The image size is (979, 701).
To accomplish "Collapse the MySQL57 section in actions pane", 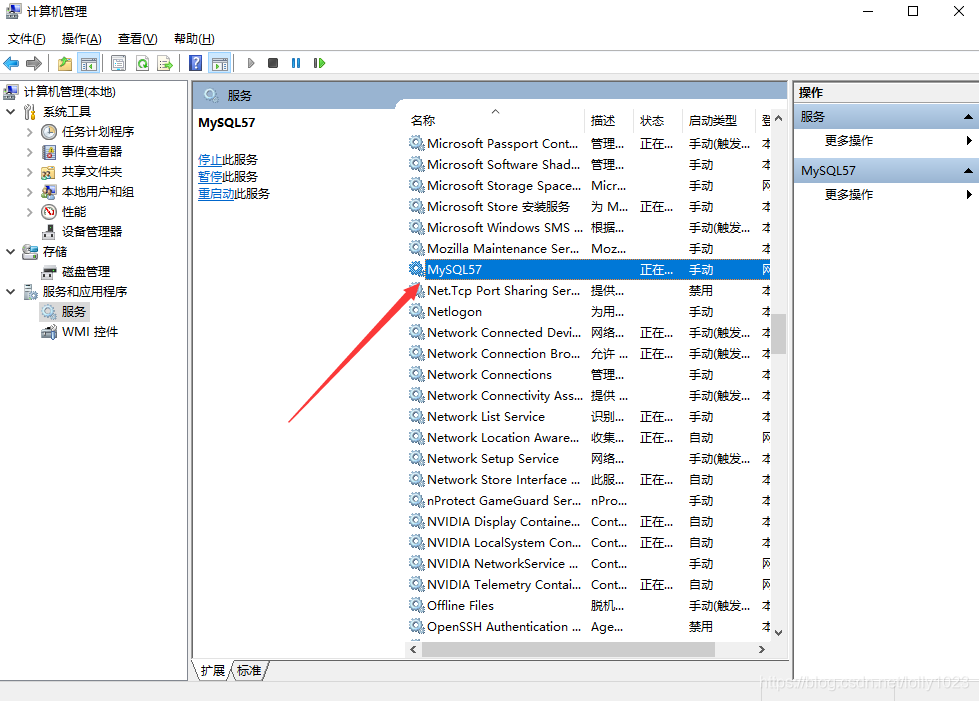I will [x=968, y=170].
